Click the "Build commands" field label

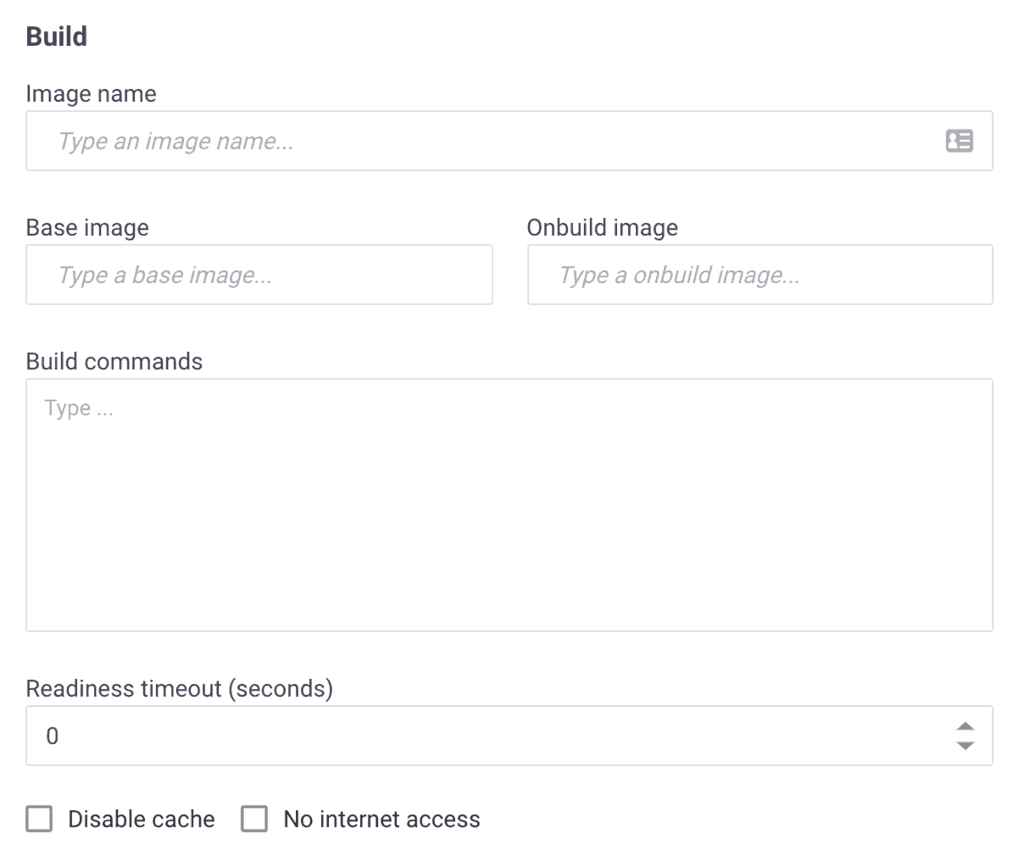point(114,362)
